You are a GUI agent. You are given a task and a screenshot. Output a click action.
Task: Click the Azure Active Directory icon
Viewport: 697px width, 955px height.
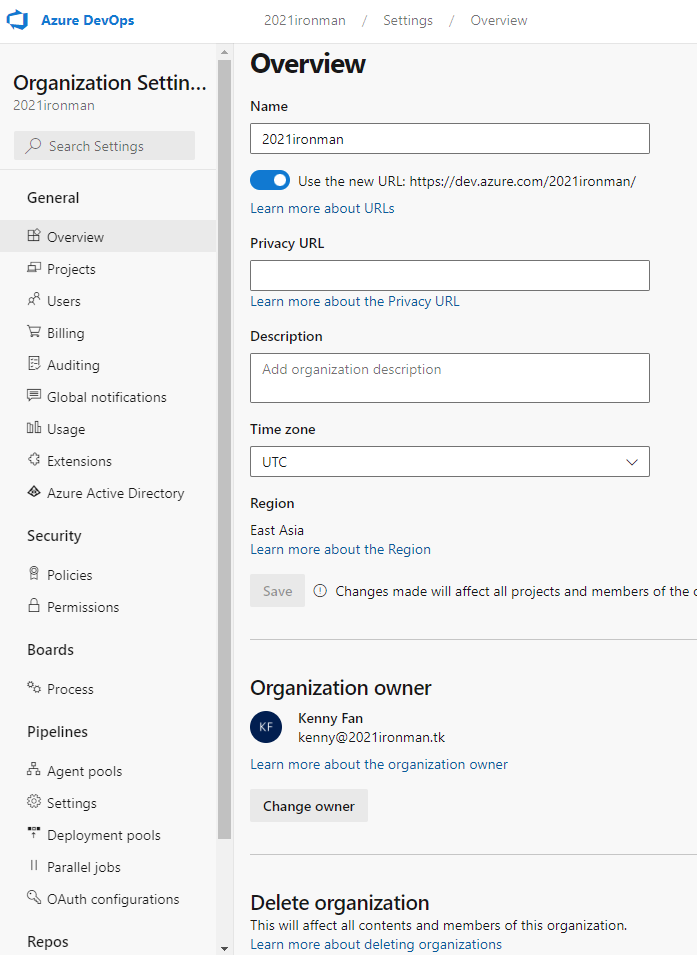34,493
